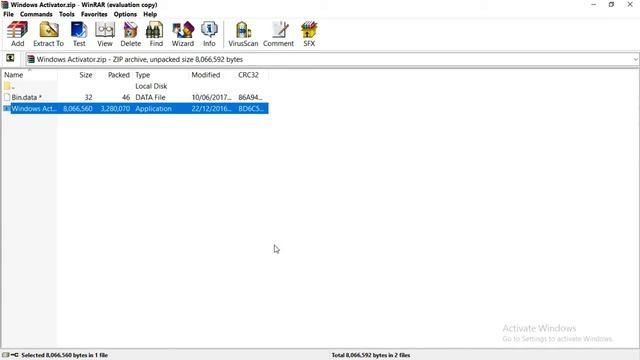Sort the list by the Type column
This screenshot has height=360, width=640.
coord(161,75)
